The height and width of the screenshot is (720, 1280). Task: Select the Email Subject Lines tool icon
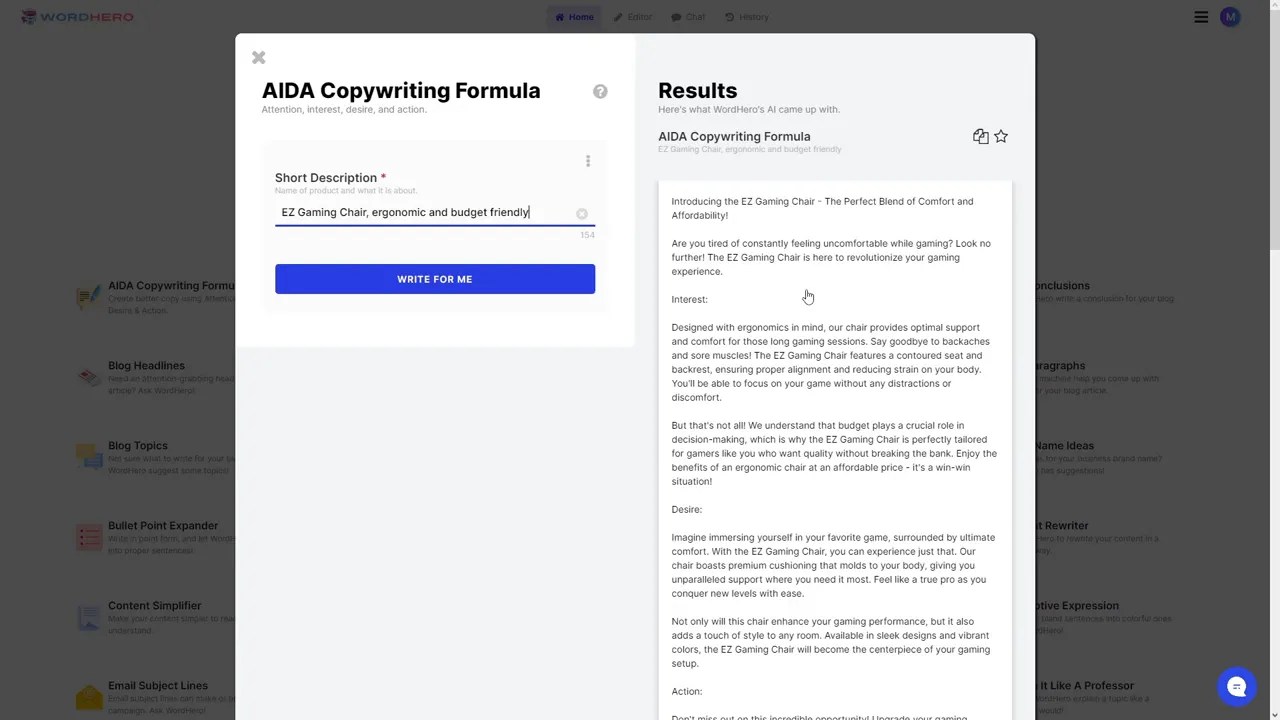click(88, 697)
